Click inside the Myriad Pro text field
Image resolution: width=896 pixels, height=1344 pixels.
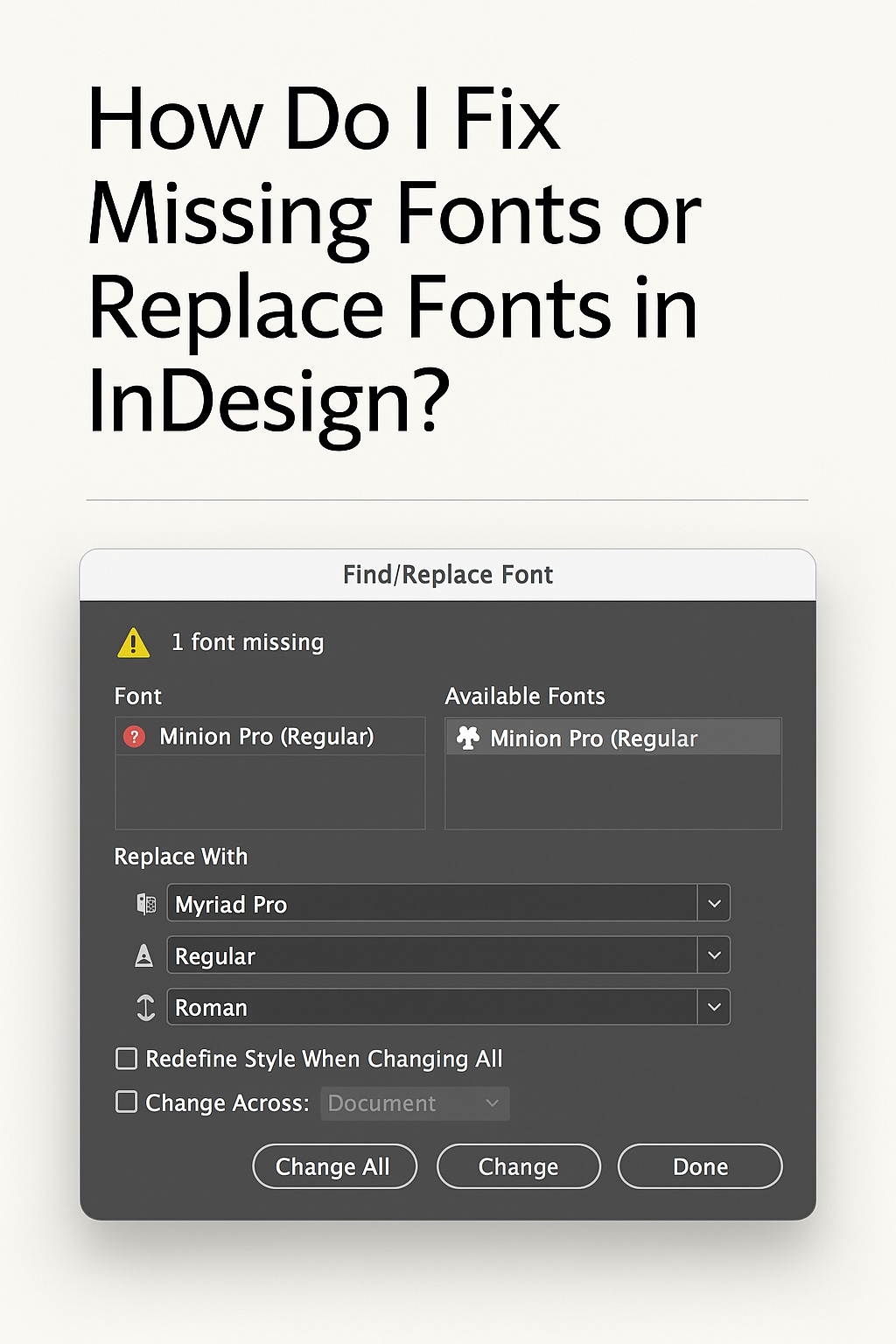(x=394, y=903)
